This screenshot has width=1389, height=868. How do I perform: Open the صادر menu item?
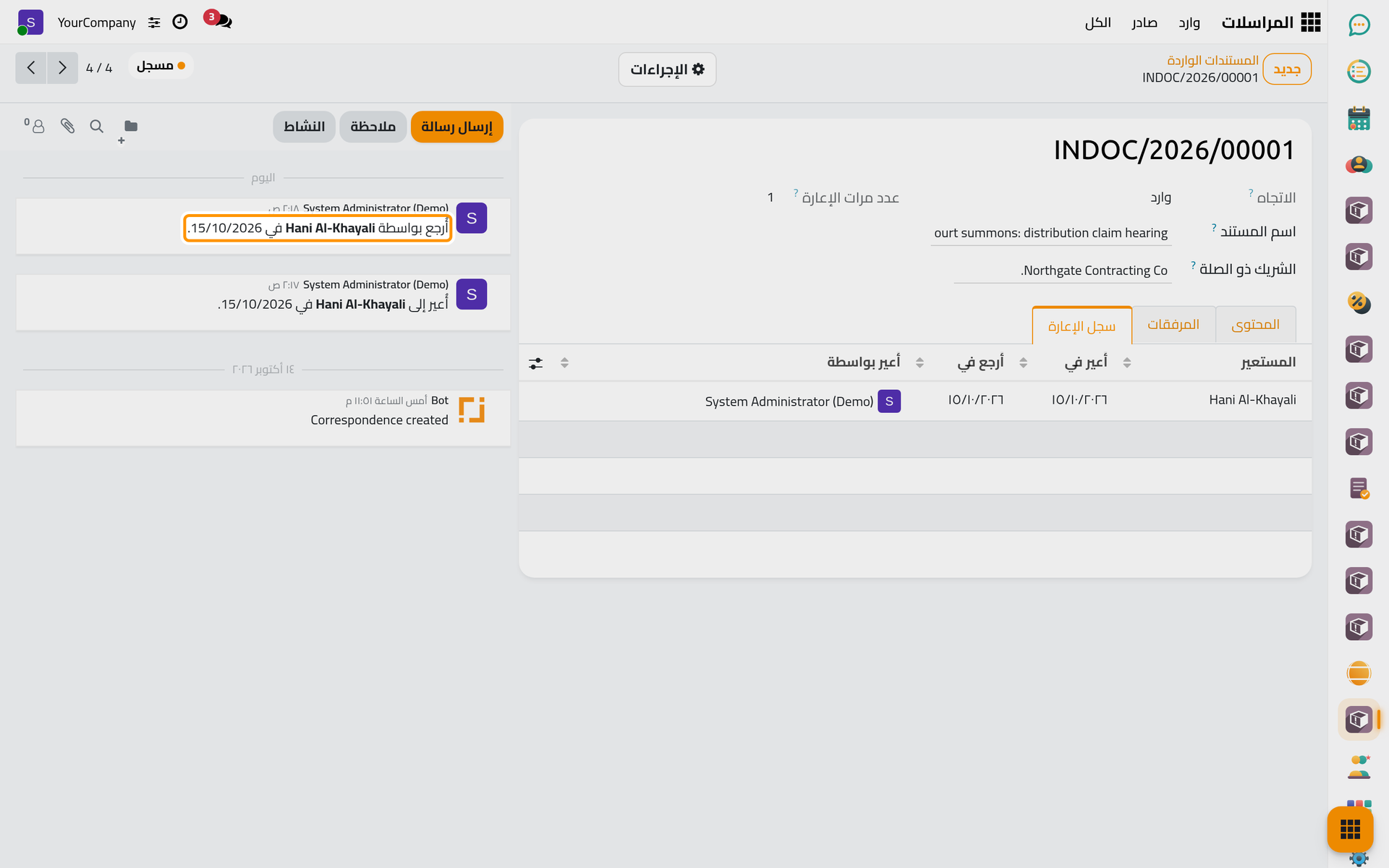pyautogui.click(x=1144, y=22)
